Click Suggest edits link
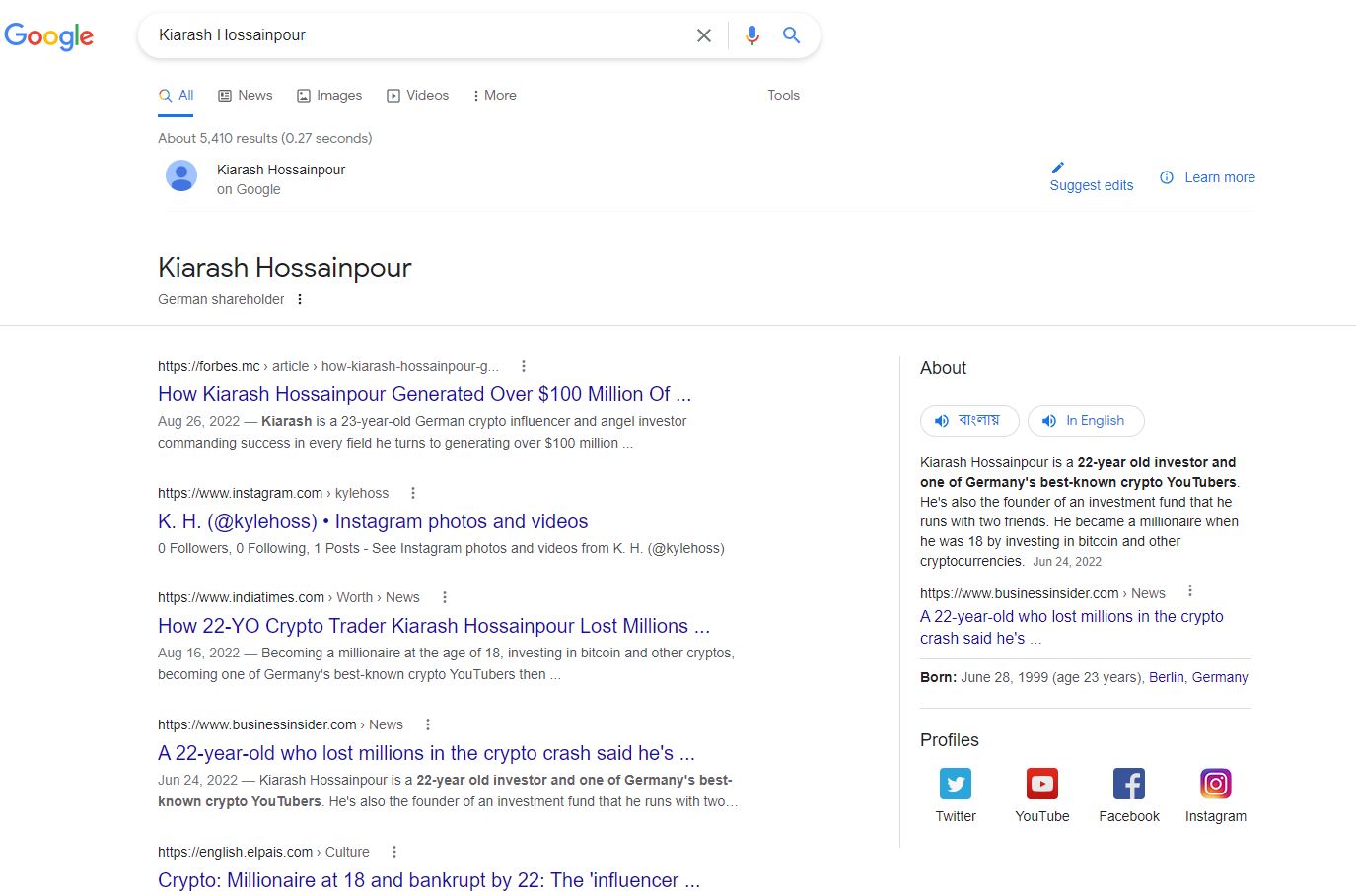This screenshot has height=896, width=1356. (x=1092, y=185)
